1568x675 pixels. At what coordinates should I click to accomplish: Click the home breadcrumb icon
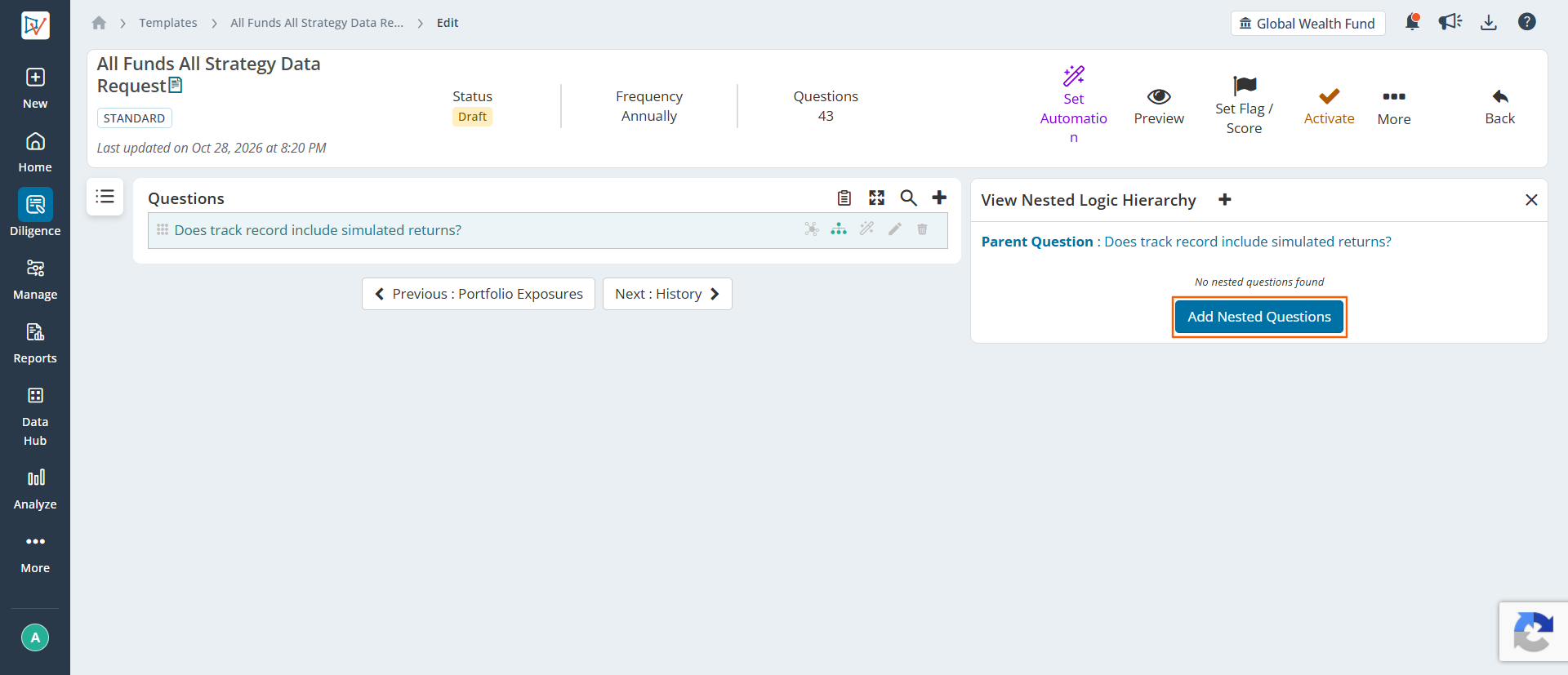click(x=99, y=23)
